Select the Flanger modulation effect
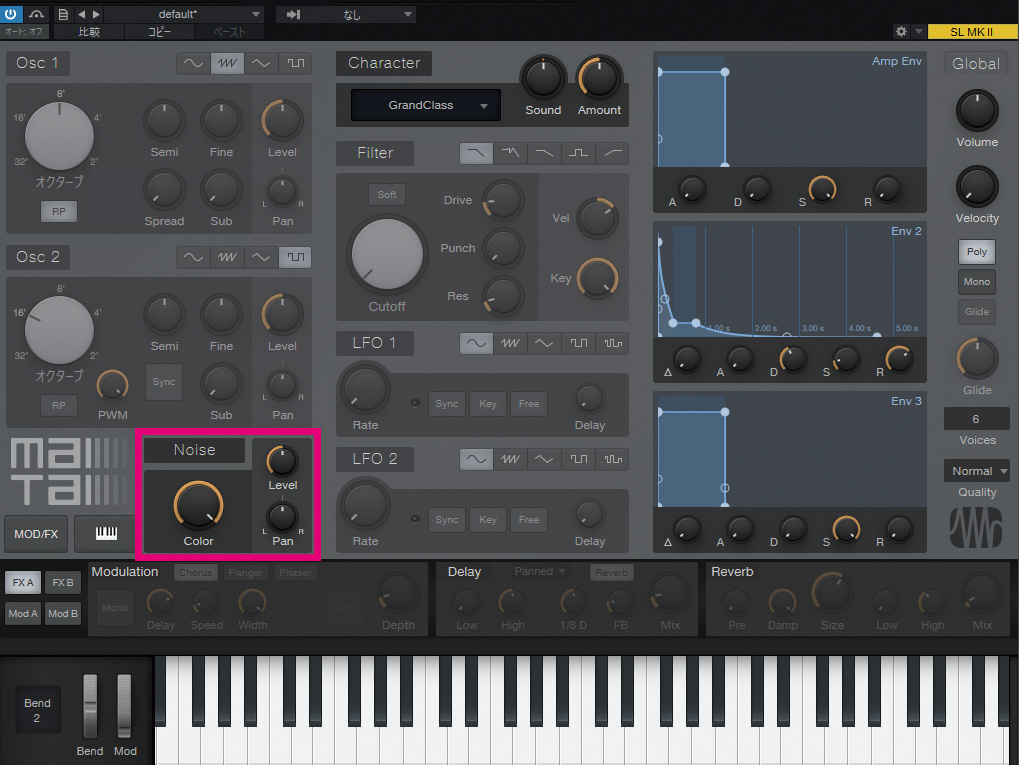This screenshot has width=1019, height=765. 246,573
